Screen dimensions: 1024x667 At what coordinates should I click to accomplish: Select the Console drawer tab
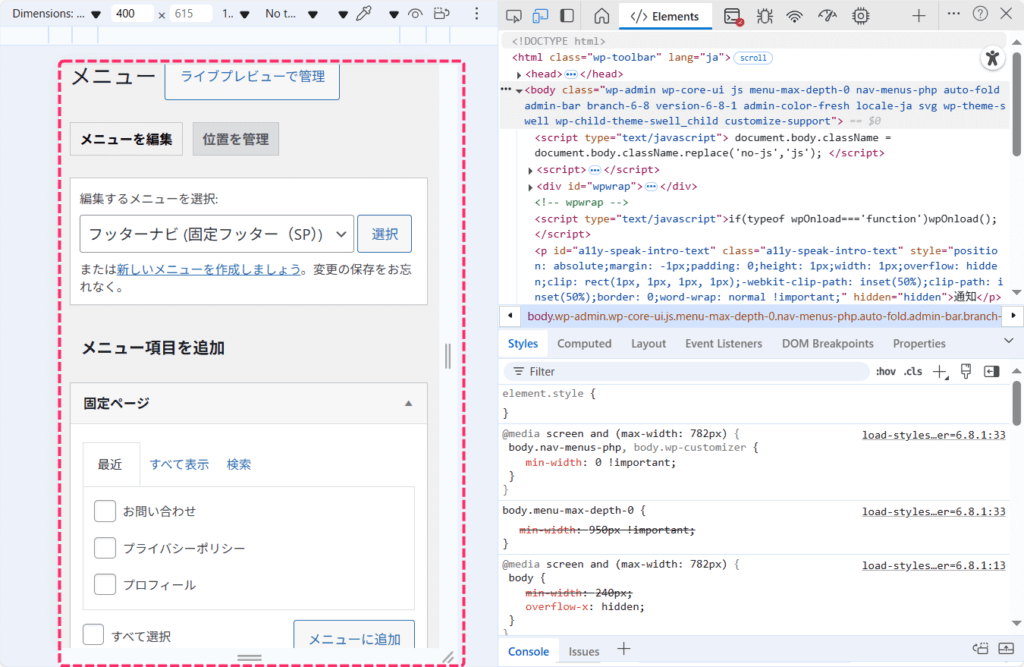[x=528, y=651]
